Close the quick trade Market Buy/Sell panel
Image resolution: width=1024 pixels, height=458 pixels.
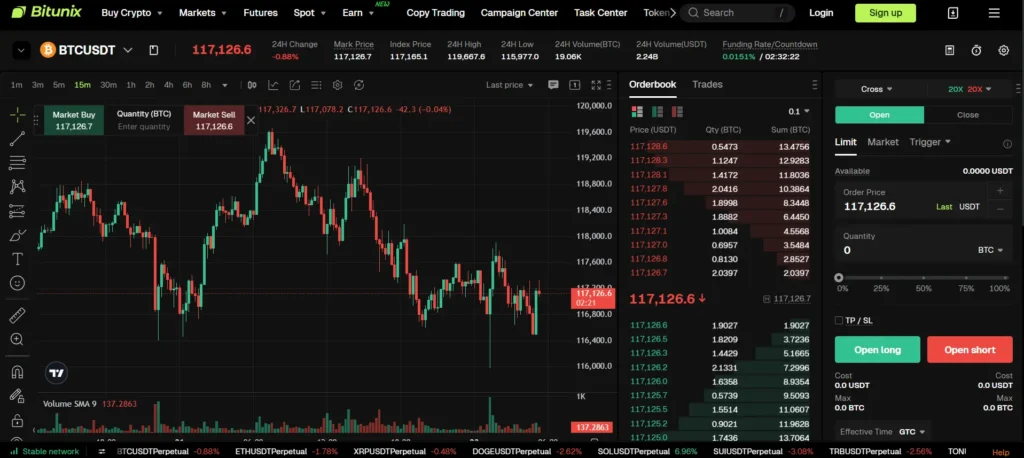[x=251, y=120]
